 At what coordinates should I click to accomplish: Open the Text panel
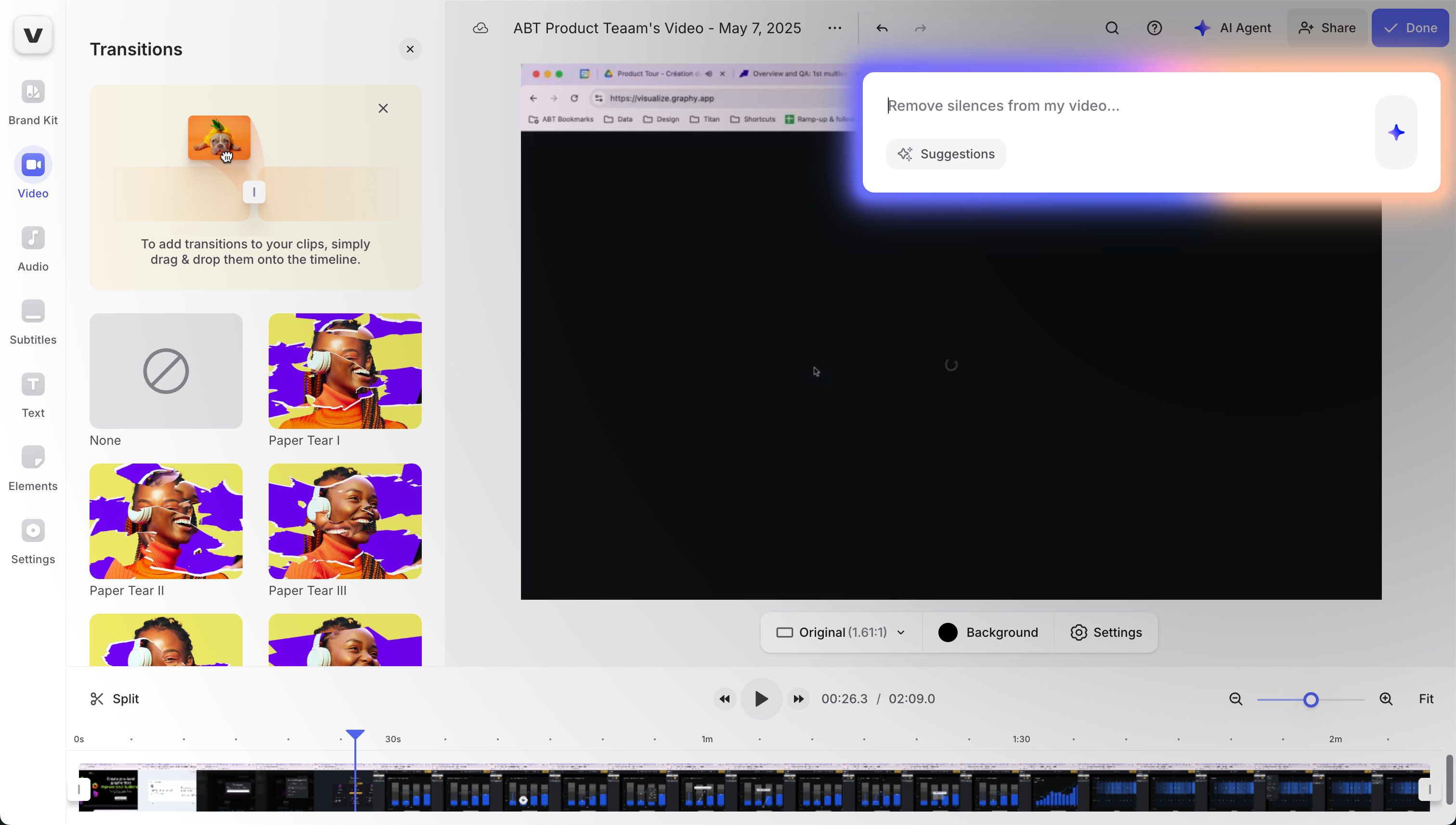pos(33,395)
